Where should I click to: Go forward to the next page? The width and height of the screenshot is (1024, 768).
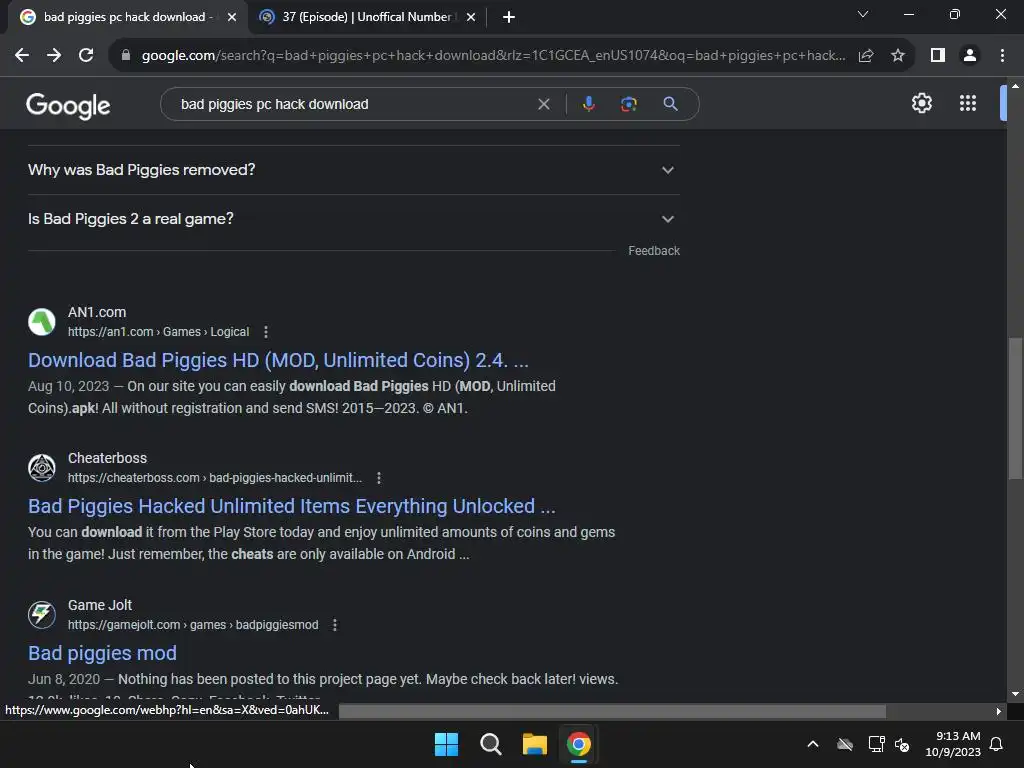coord(54,56)
